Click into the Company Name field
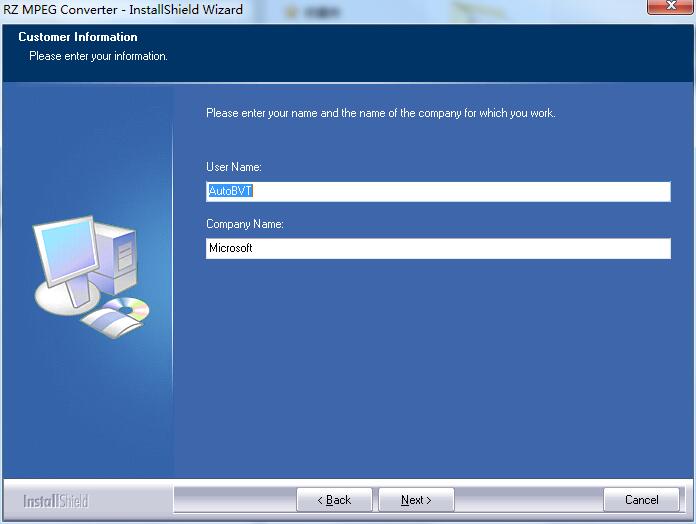The image size is (696, 524). (438, 248)
